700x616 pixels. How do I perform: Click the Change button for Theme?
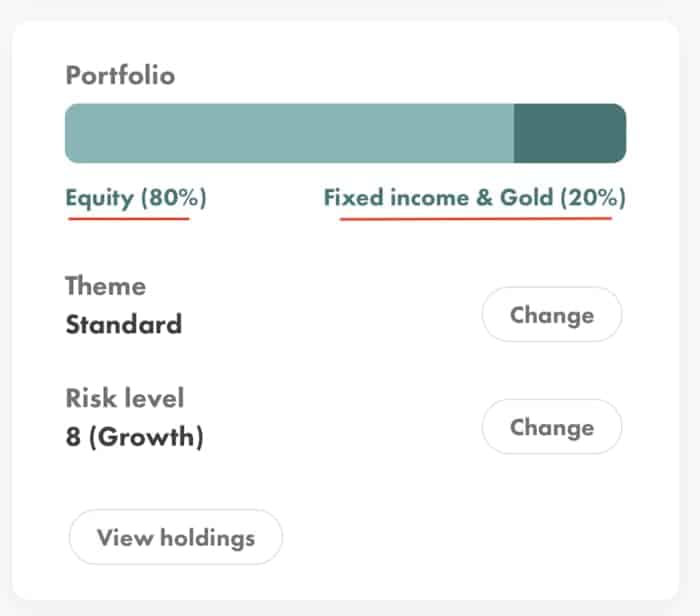(x=551, y=315)
